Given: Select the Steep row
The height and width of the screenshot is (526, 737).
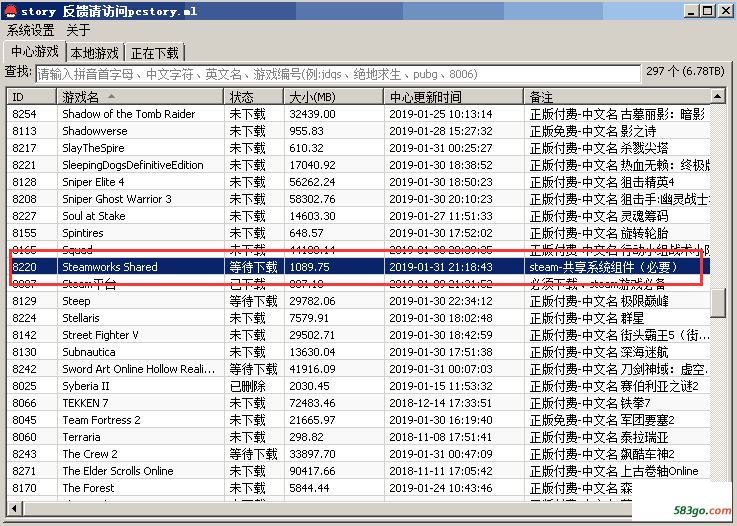Looking at the screenshot, I should [x=358, y=301].
